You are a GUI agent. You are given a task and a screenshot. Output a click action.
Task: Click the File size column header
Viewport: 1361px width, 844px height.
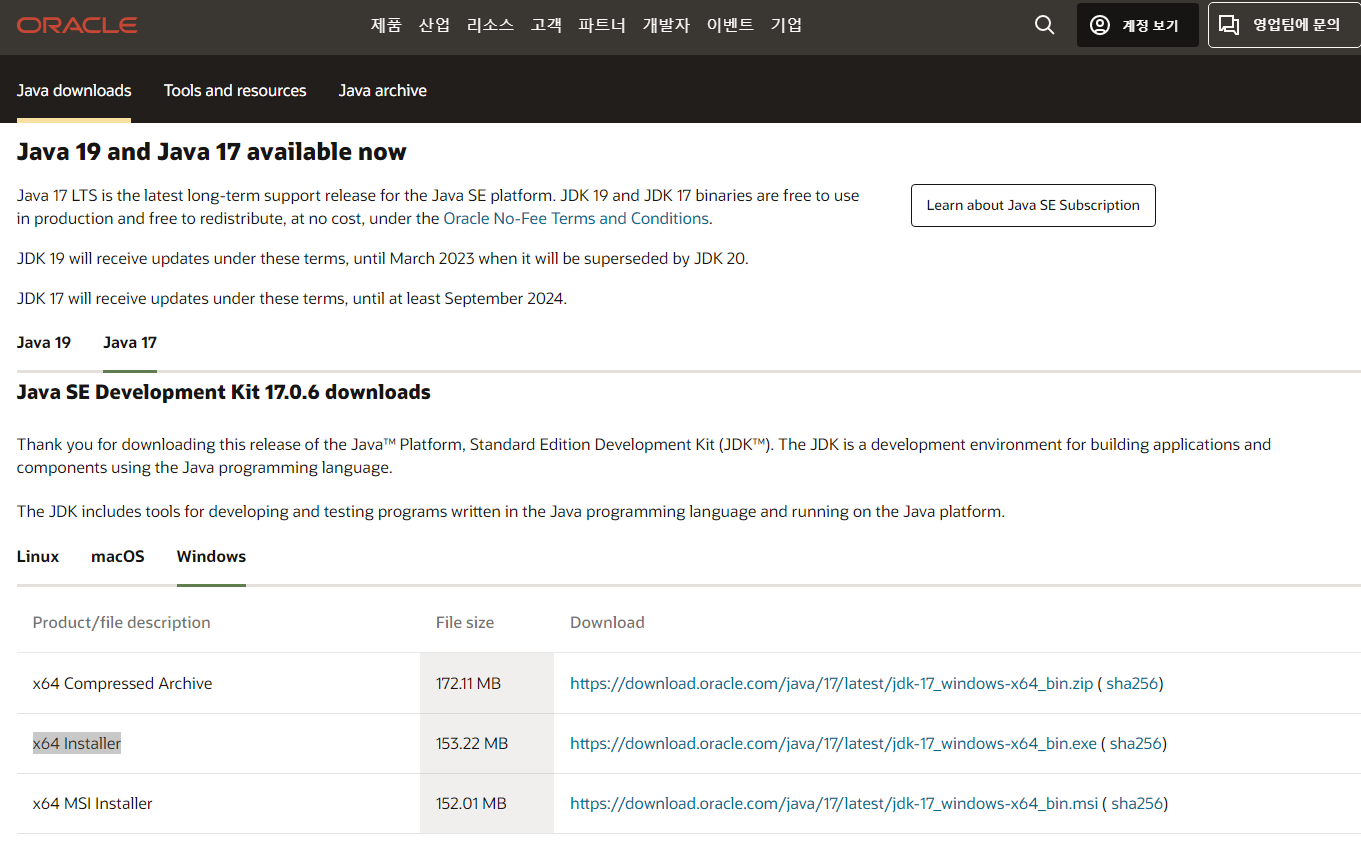coord(465,622)
